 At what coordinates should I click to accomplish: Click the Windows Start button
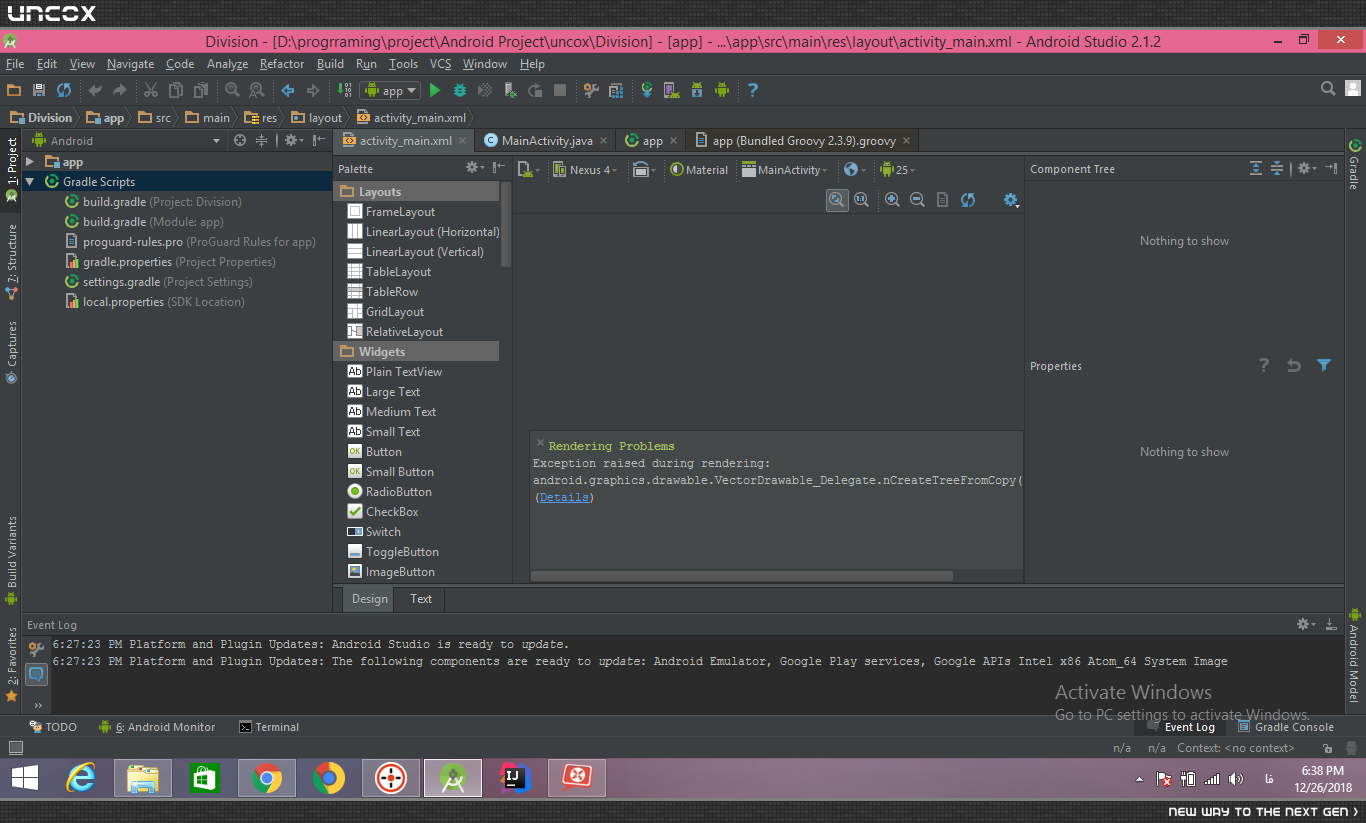(24, 778)
